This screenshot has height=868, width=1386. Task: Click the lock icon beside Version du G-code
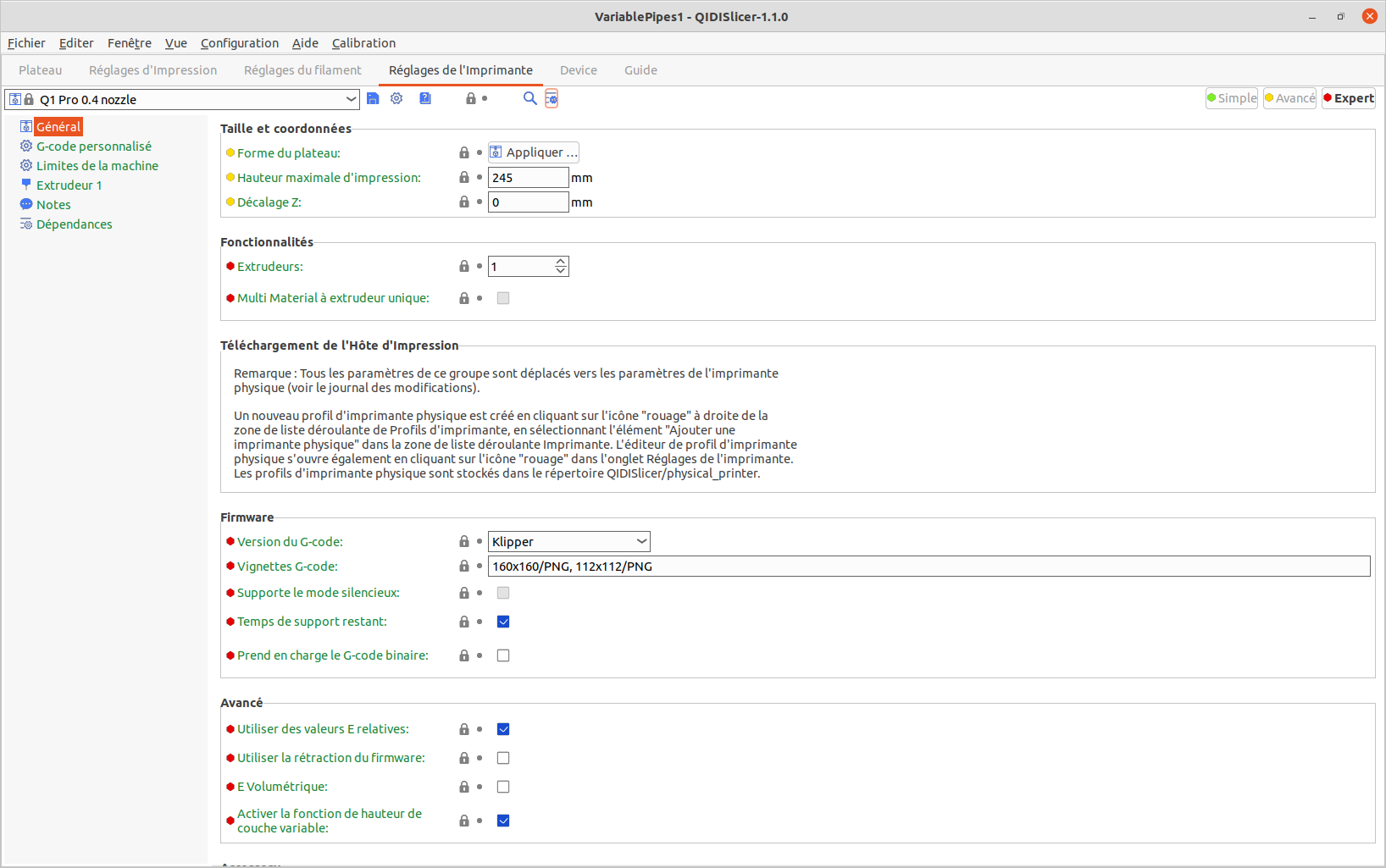[x=464, y=542]
